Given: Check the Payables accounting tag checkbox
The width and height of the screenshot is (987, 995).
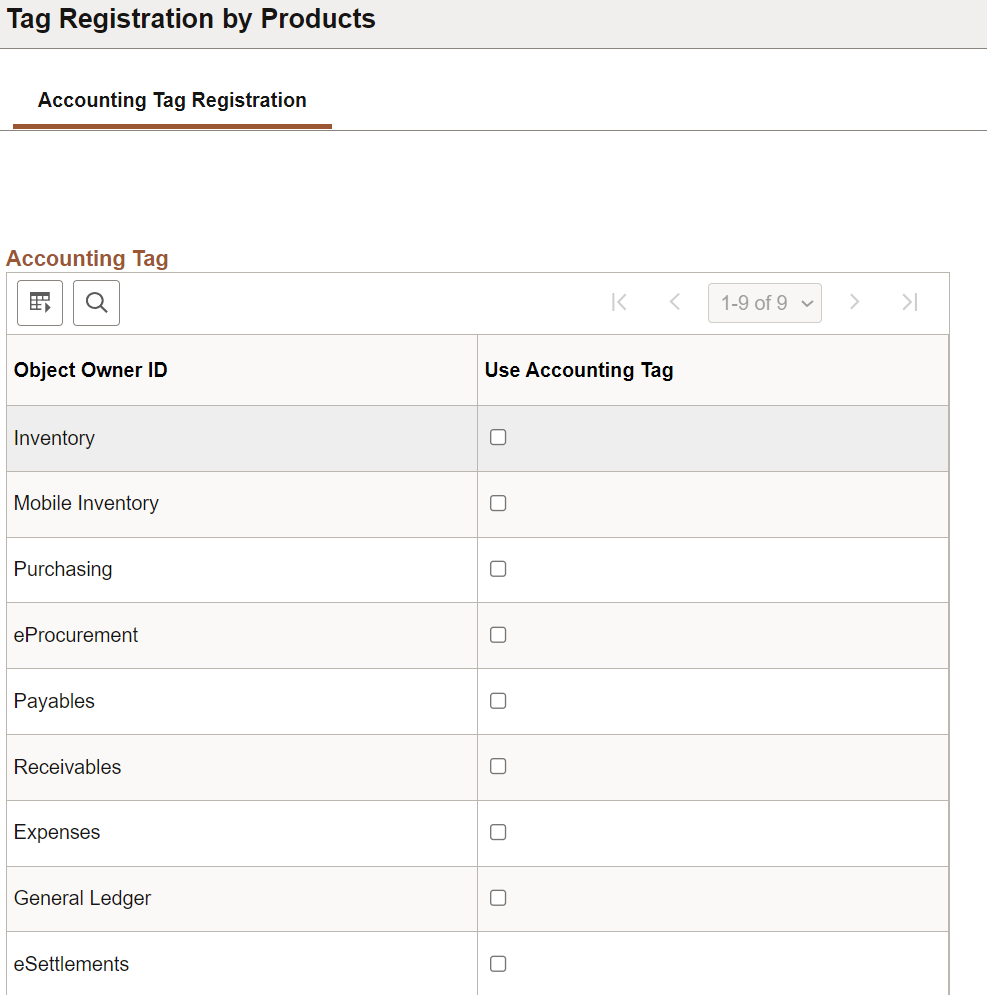Looking at the screenshot, I should tap(498, 701).
